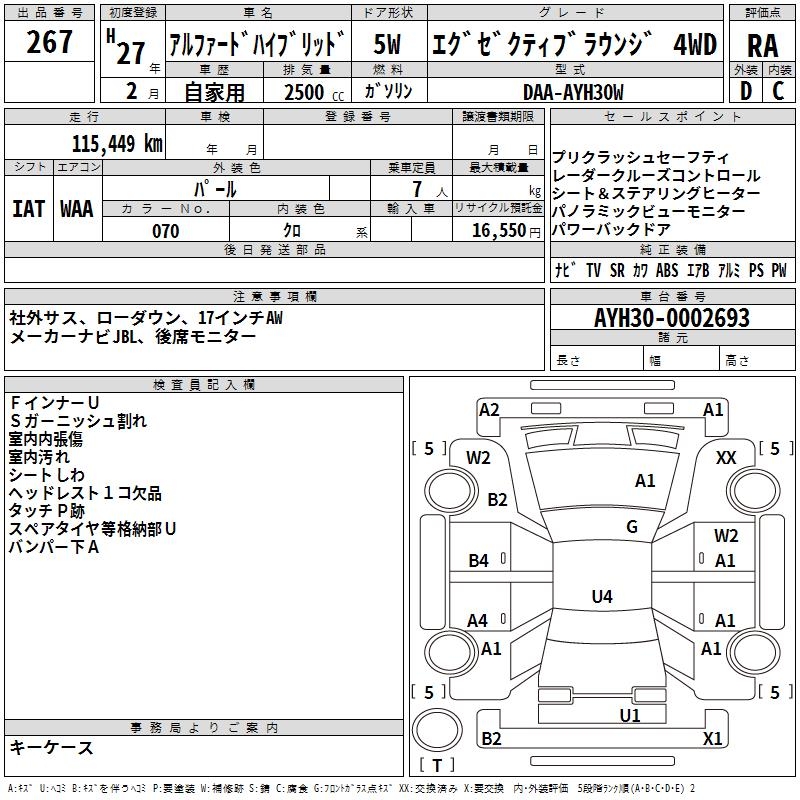Select the sales point プリクラッシュセーフティ
The image size is (800, 800).
(x=640, y=157)
